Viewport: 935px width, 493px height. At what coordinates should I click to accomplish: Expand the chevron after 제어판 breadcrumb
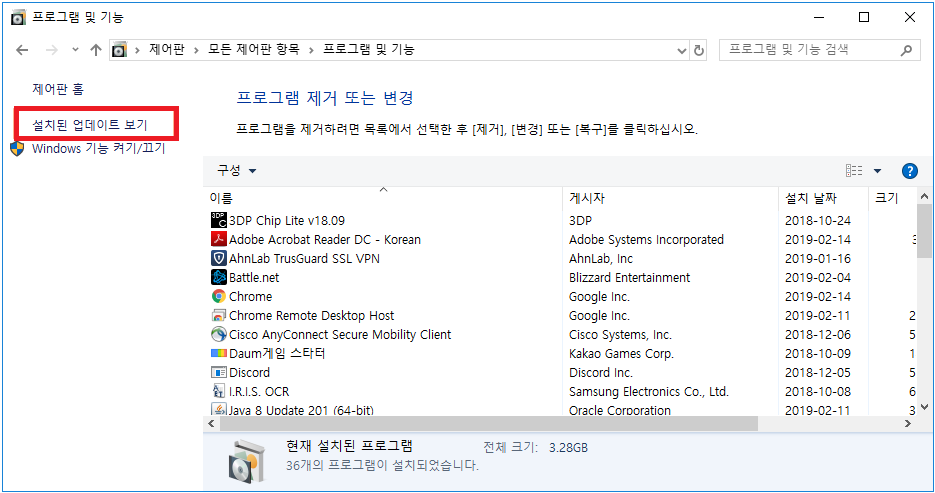(196, 50)
